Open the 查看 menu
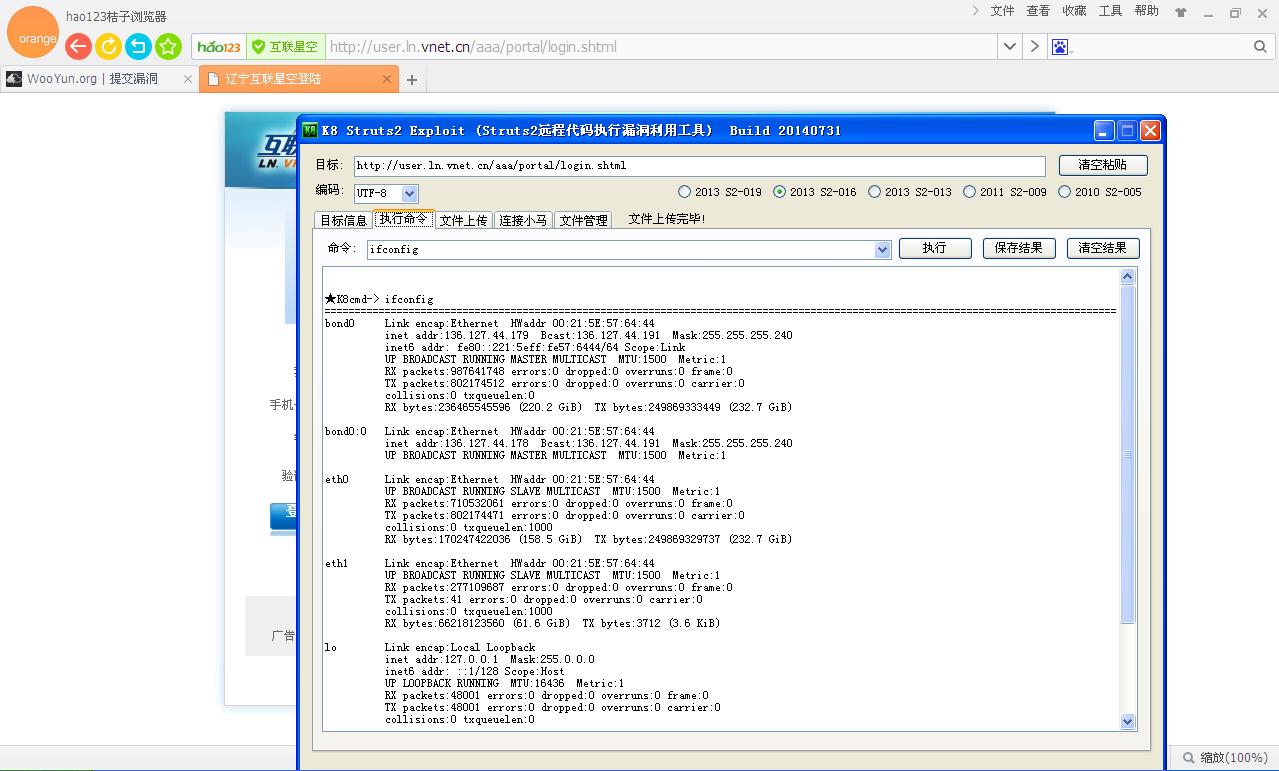This screenshot has width=1279, height=771. click(1038, 11)
